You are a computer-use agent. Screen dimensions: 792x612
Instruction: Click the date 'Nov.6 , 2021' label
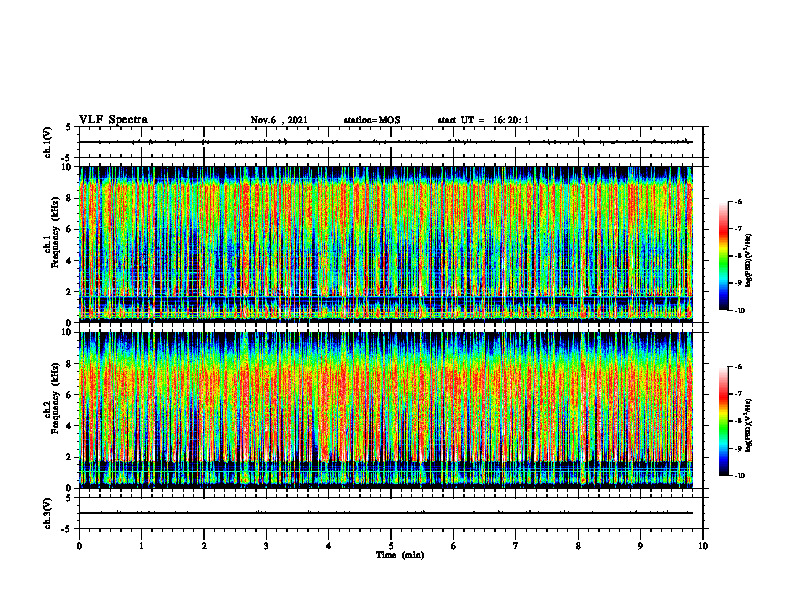[279, 120]
